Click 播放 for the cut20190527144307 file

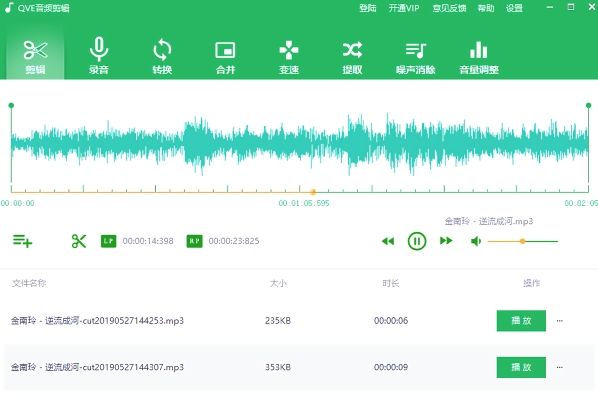(x=521, y=367)
